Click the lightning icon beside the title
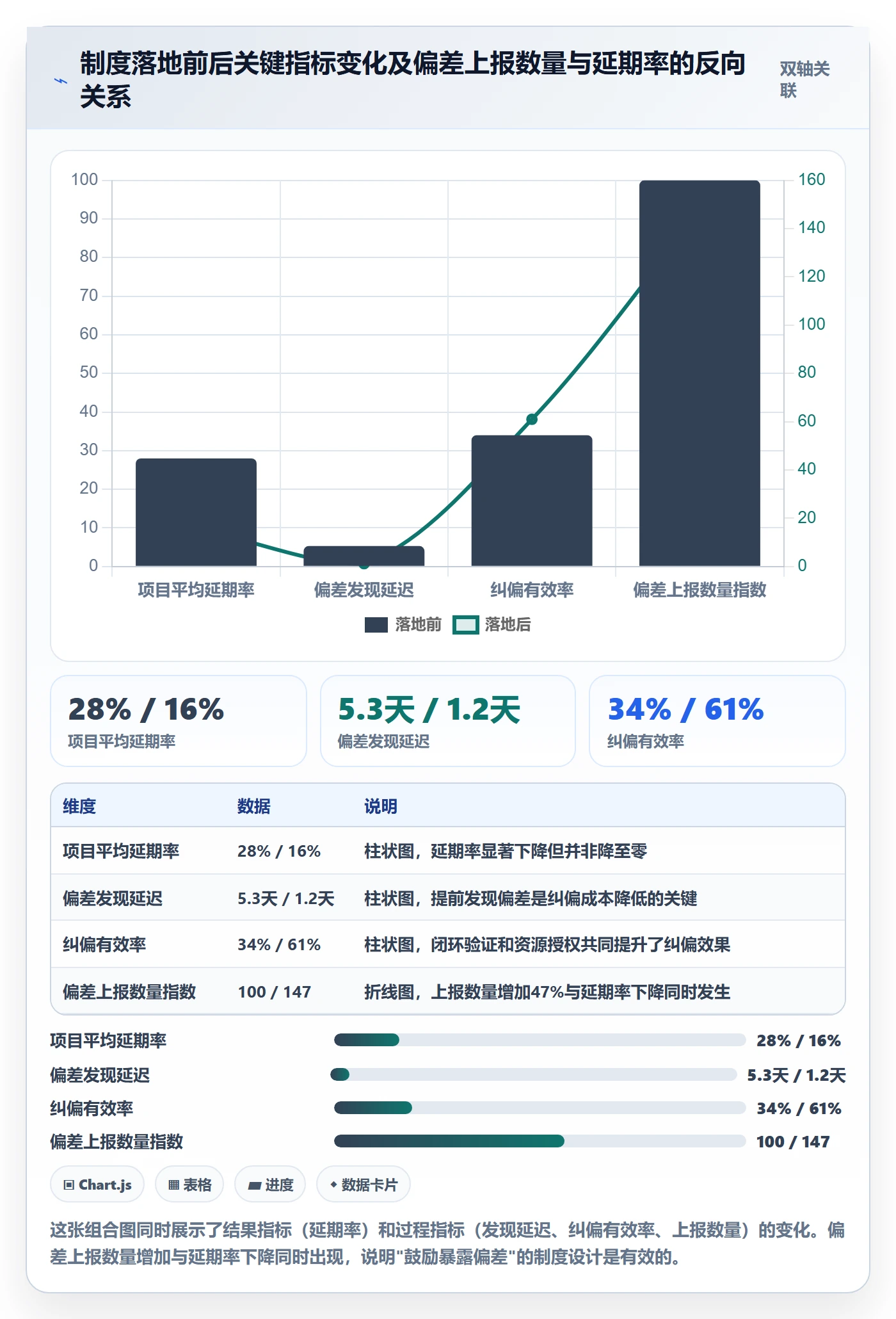The height and width of the screenshot is (1319, 896). [x=60, y=81]
